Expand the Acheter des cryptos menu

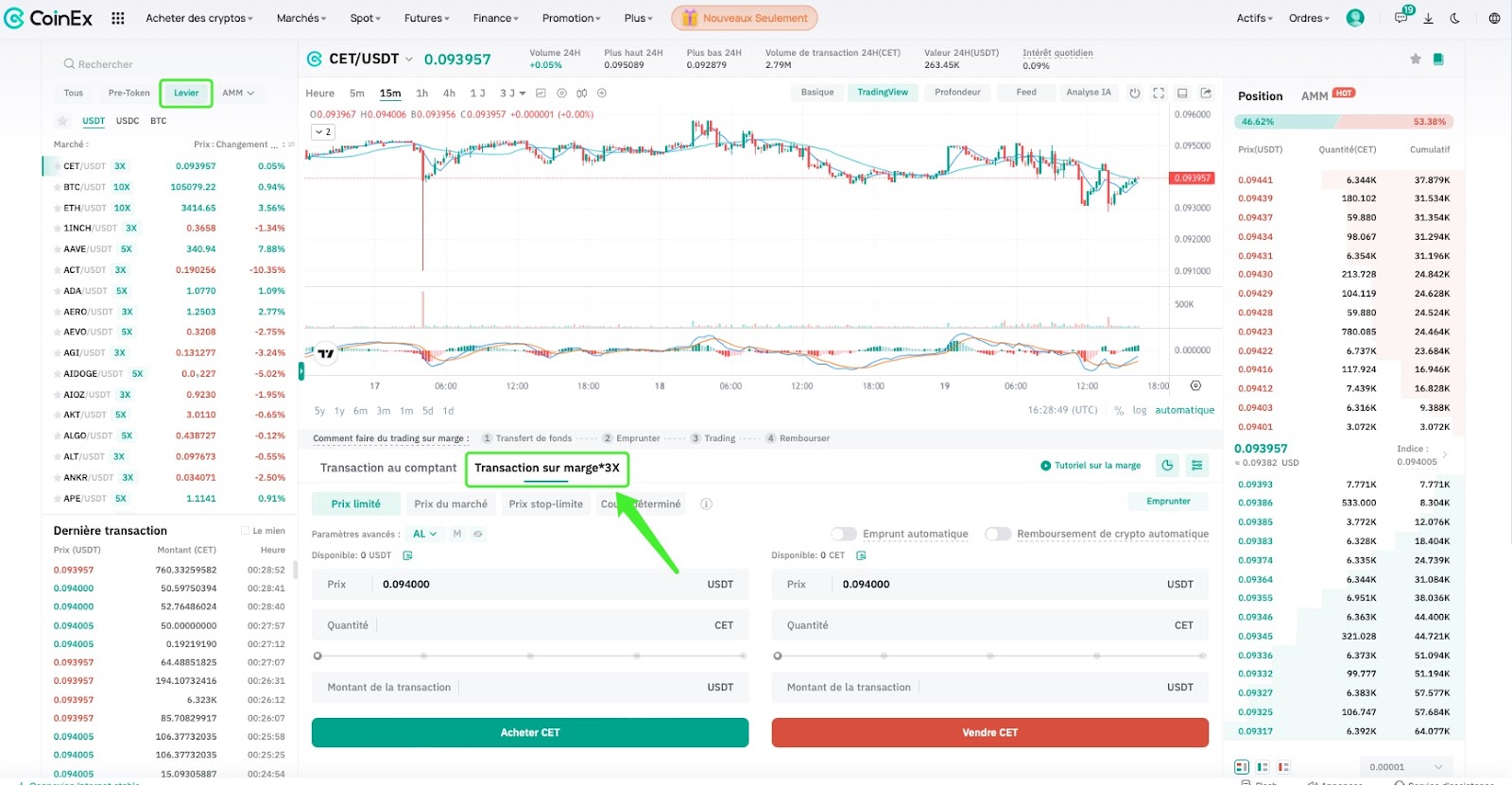pyautogui.click(x=199, y=18)
